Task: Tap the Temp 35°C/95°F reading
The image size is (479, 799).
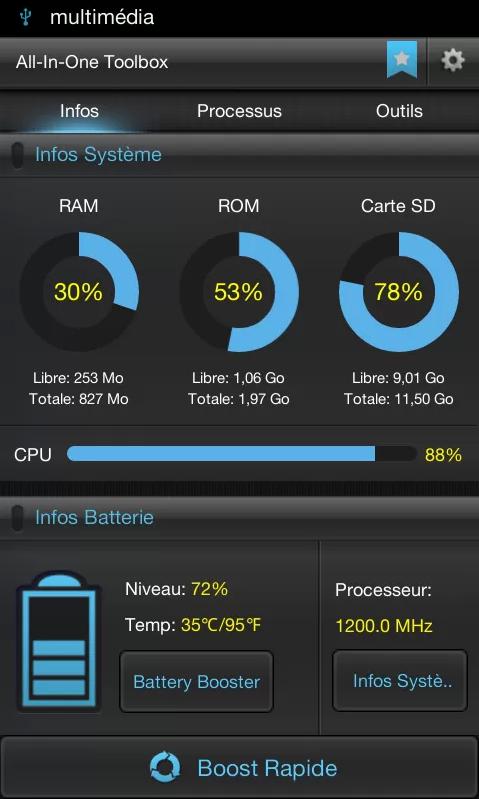Action: [x=193, y=625]
